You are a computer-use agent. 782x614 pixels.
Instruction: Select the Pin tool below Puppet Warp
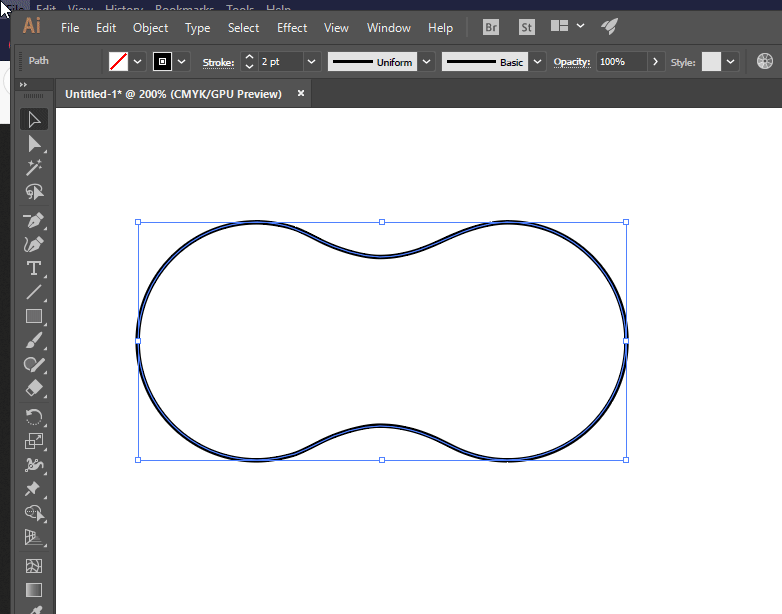coord(34,489)
